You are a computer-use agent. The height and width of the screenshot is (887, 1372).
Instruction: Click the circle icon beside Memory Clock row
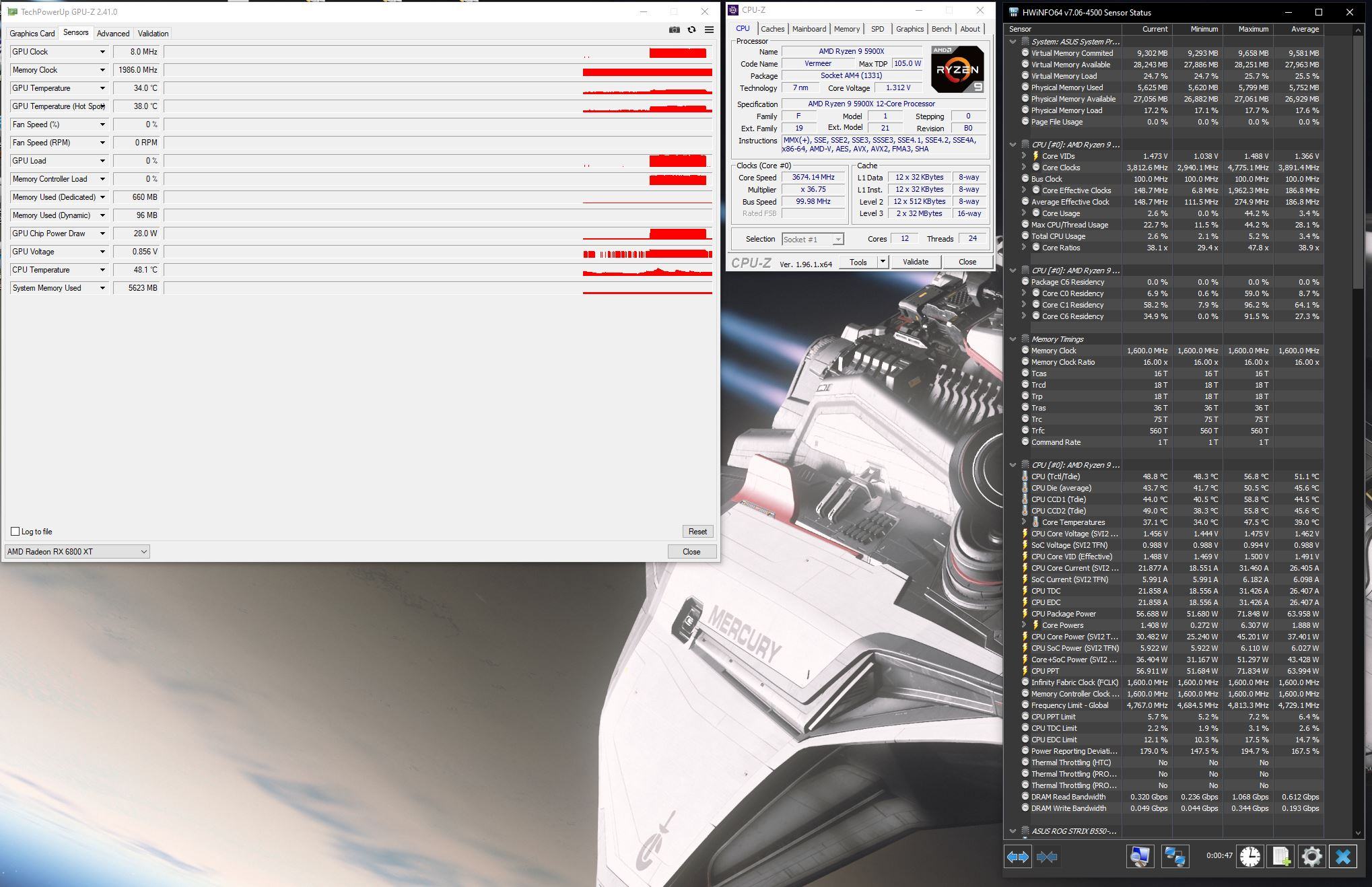click(1025, 351)
